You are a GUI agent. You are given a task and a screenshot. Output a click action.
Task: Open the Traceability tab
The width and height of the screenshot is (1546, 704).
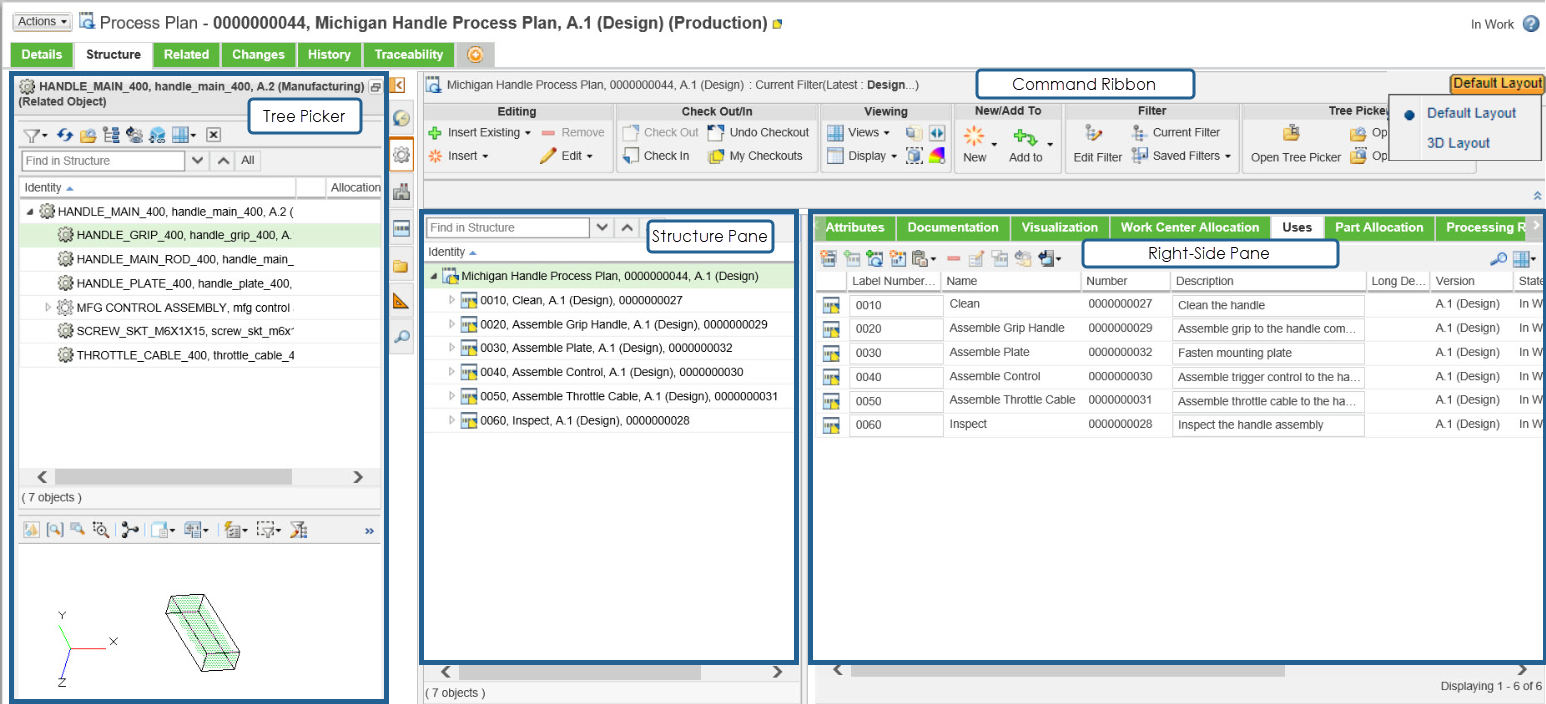[409, 54]
